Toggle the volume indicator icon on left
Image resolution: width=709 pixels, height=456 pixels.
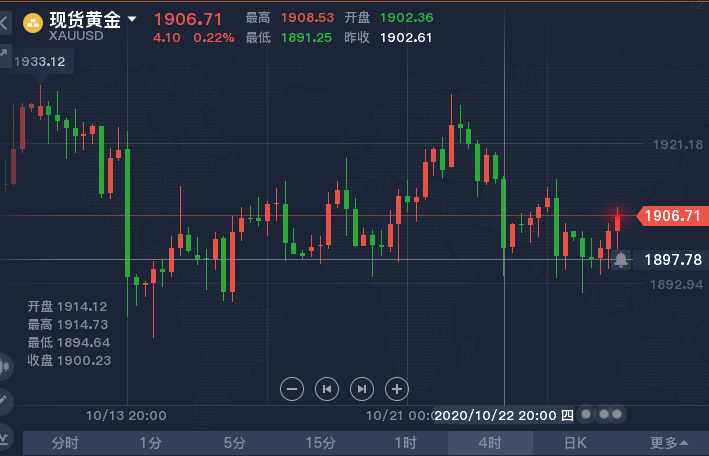[x=5, y=366]
